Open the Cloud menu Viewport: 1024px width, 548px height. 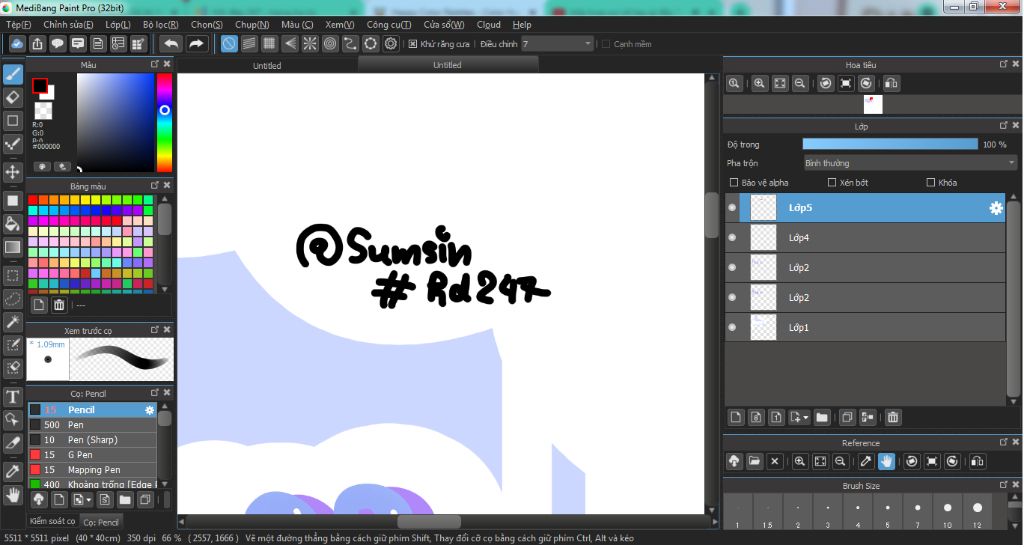point(488,25)
